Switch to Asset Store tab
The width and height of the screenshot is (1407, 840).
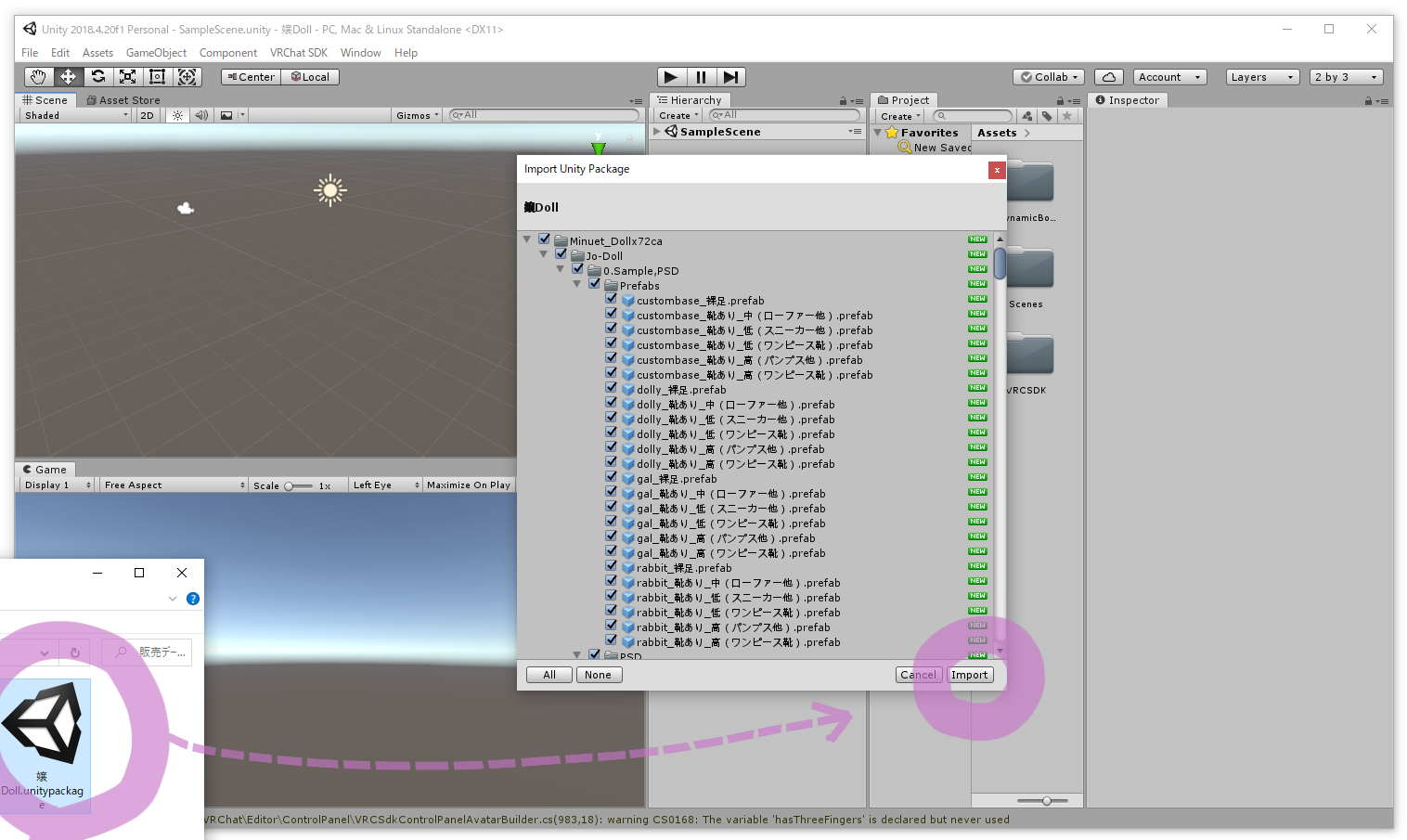click(x=123, y=100)
